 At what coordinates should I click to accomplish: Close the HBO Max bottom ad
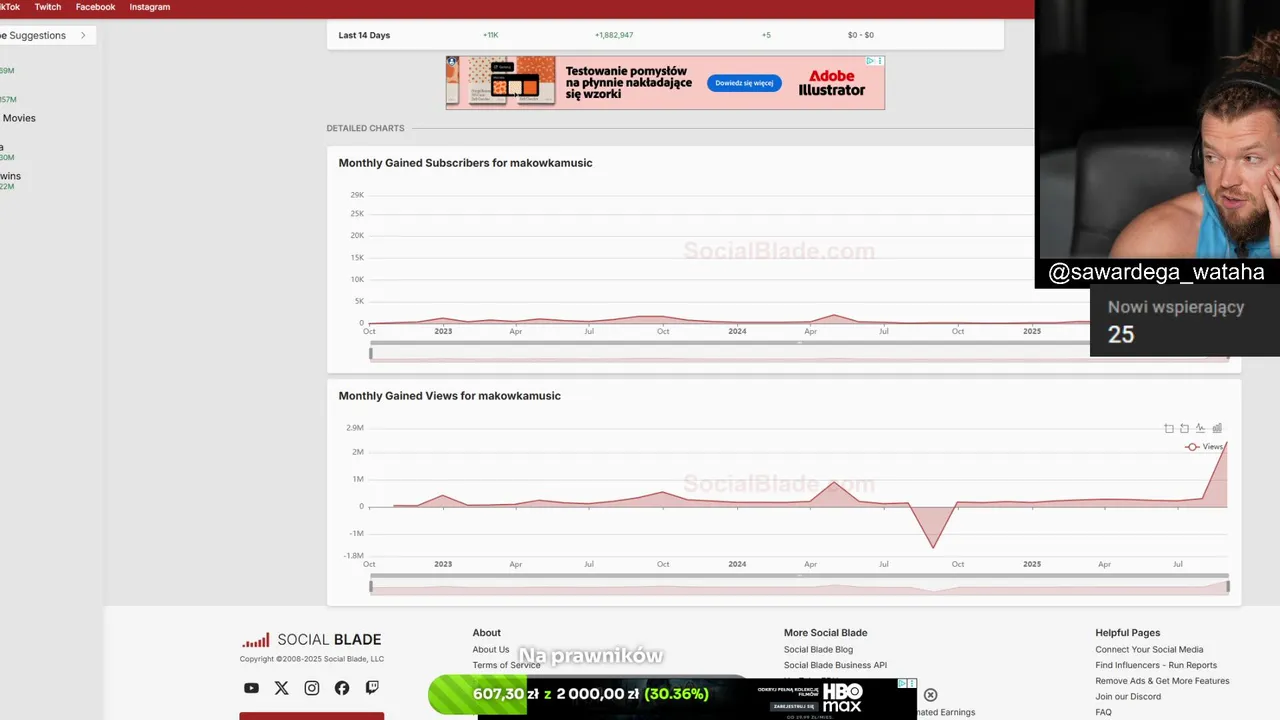click(930, 695)
